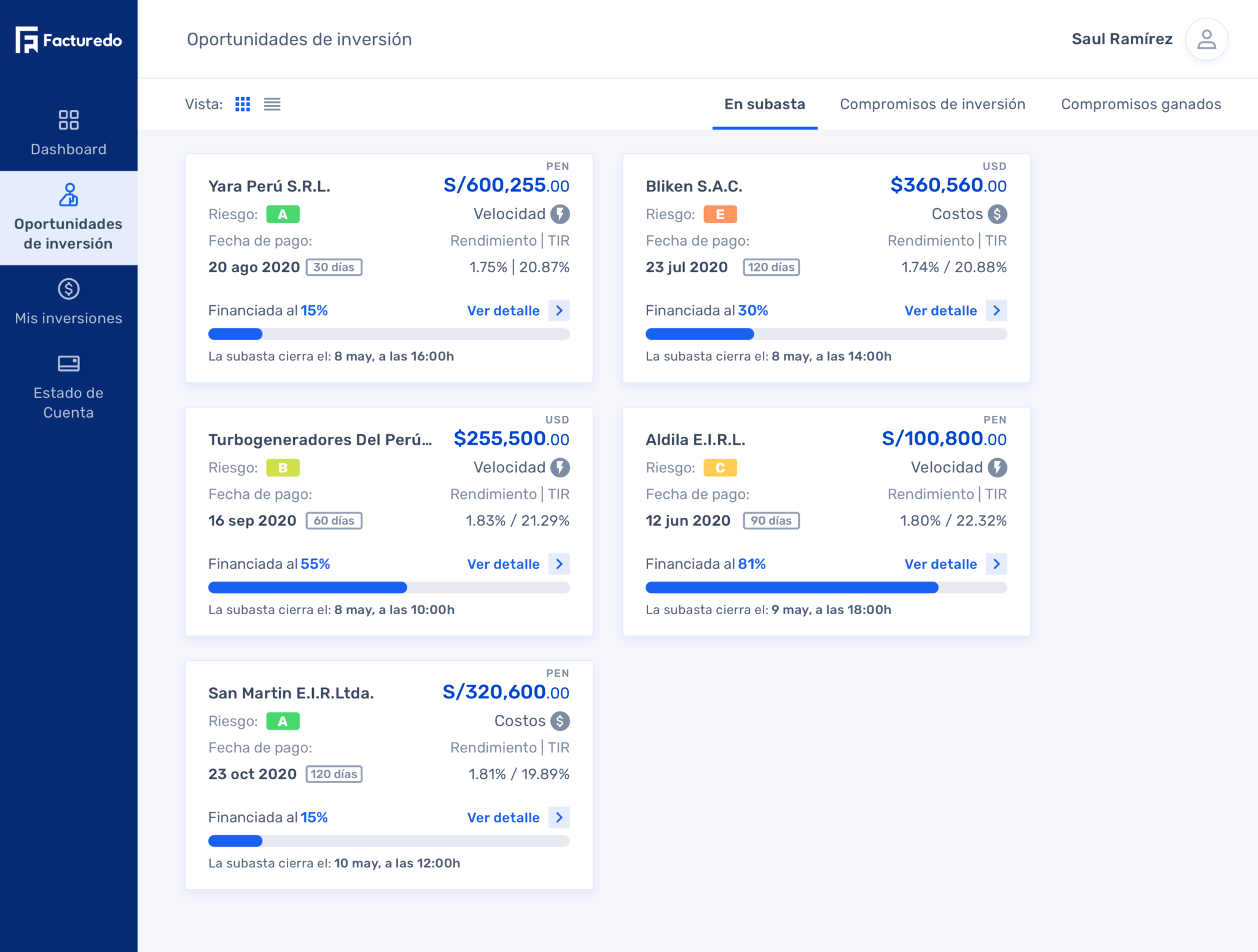Open Mis inversiones menu label
Screen dimensions: 1258x952
click(x=68, y=318)
